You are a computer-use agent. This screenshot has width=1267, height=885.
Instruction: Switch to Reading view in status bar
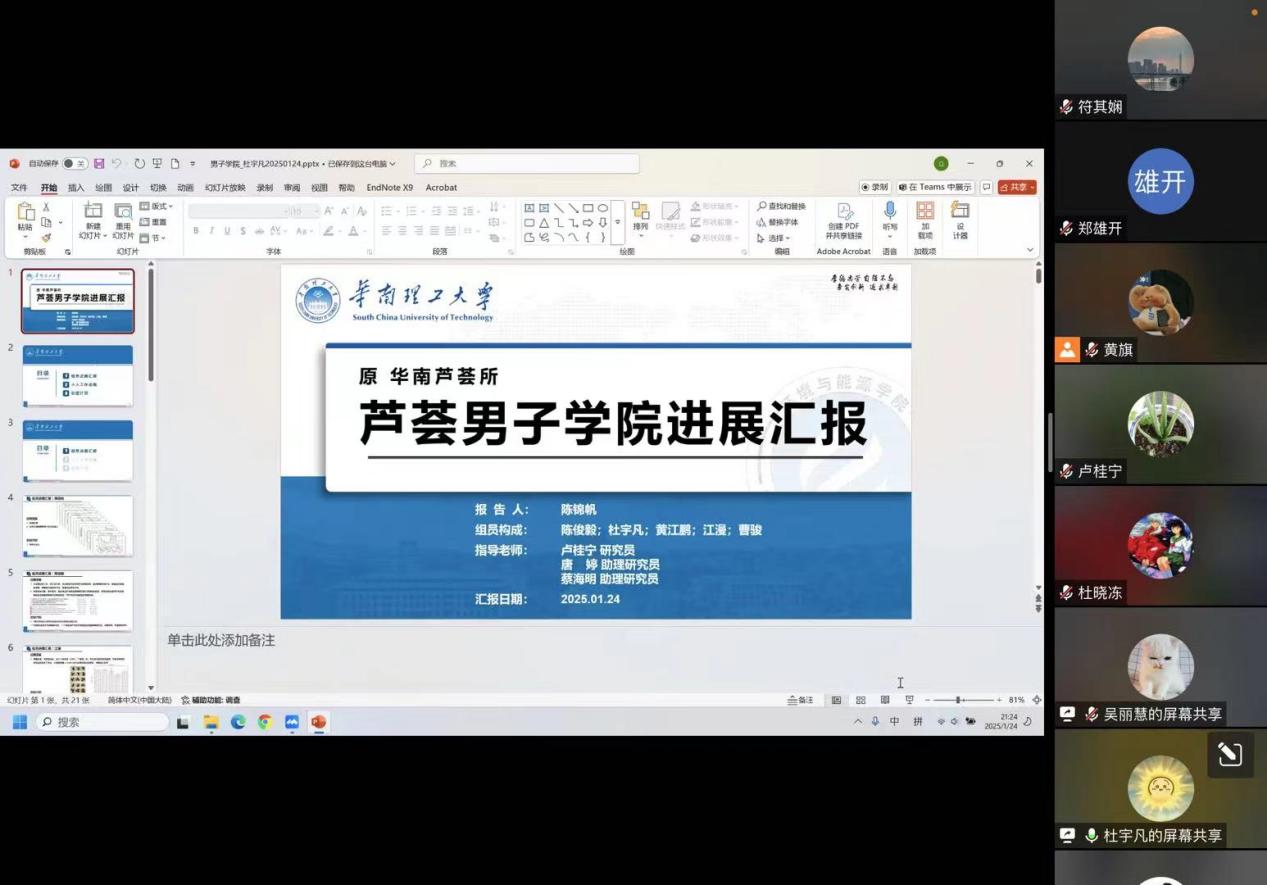click(885, 700)
